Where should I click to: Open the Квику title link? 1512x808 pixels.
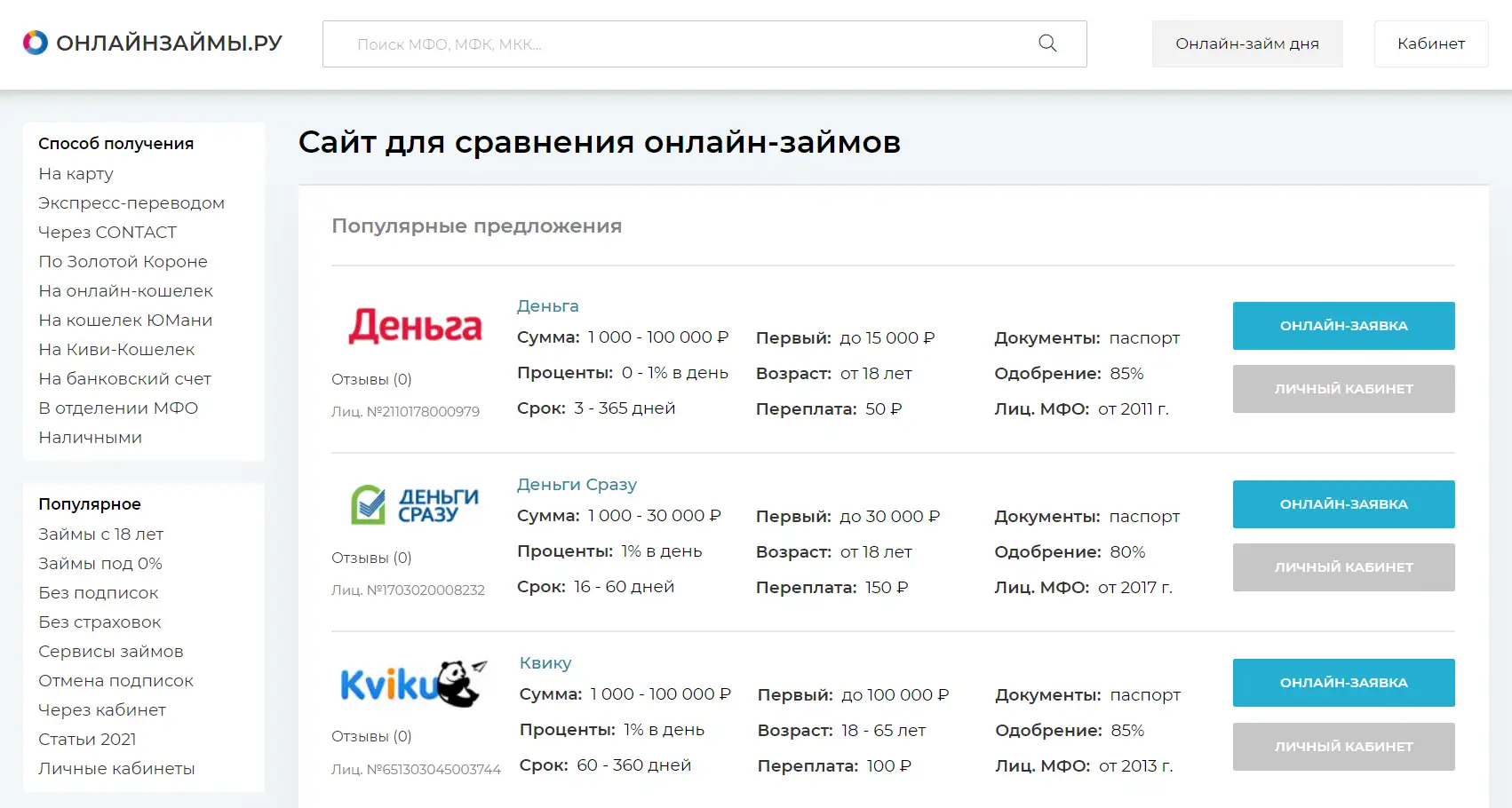pos(545,663)
